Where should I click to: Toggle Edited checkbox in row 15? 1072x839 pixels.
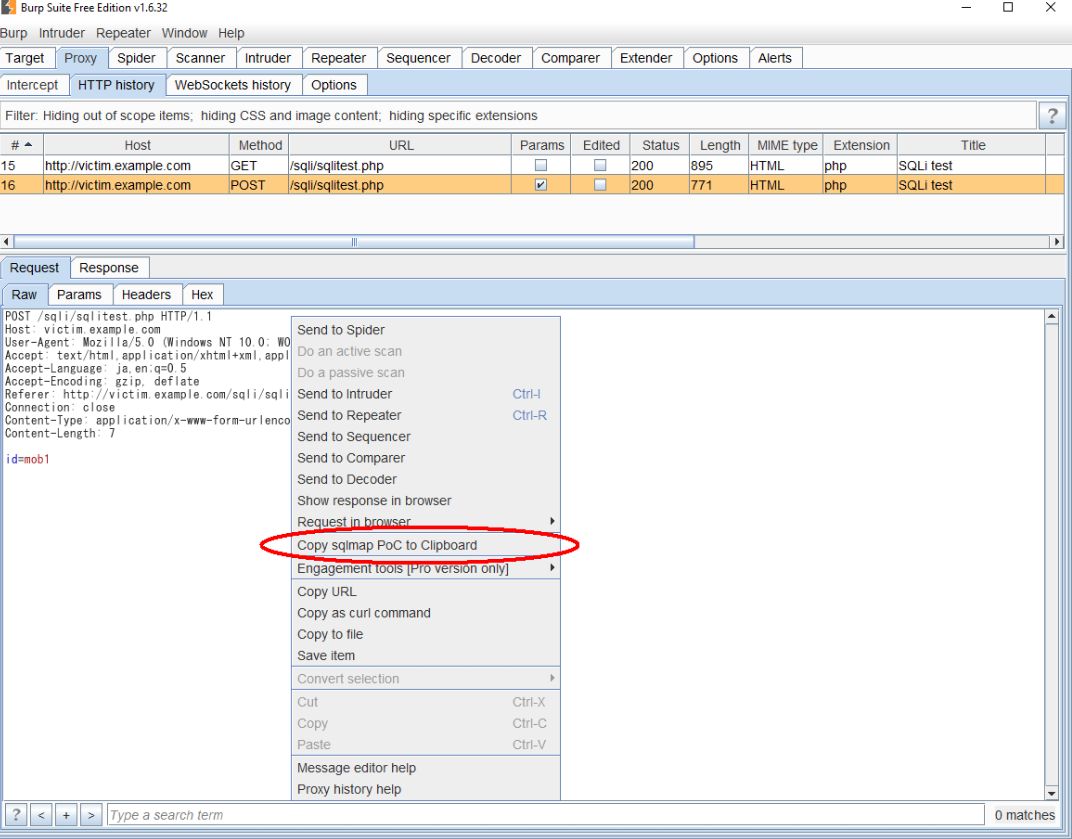[600, 165]
